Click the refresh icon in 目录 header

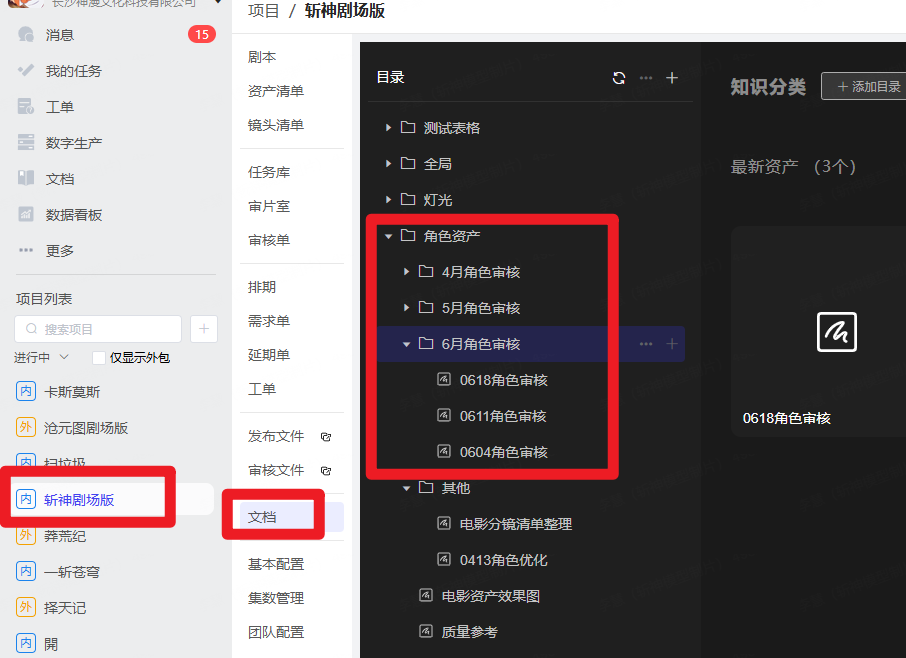(619, 78)
